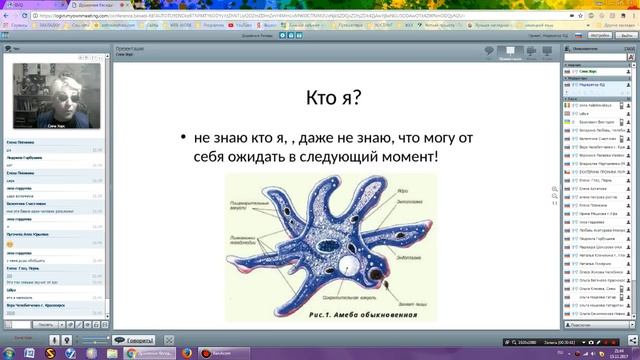Click the fullscreen expand arrows icon
The image size is (640, 360).
point(169,340)
